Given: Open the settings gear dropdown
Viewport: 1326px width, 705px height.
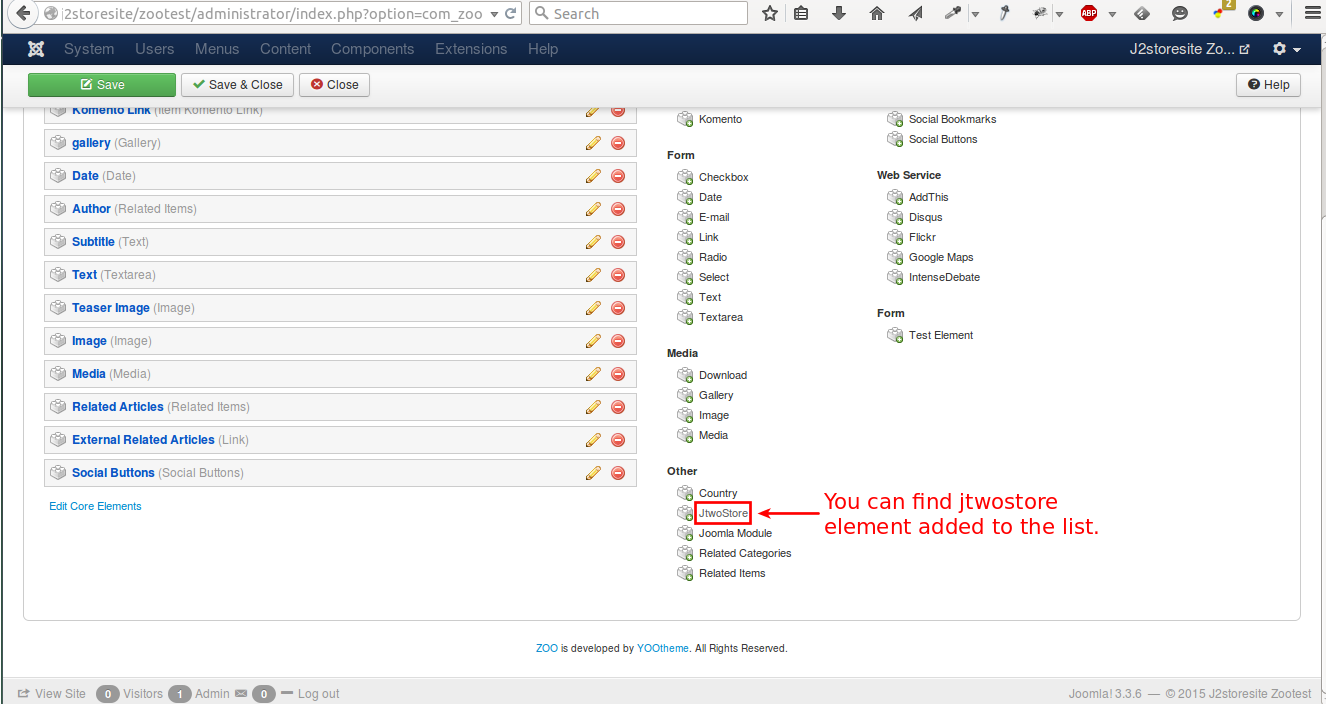Looking at the screenshot, I should click(x=1286, y=49).
